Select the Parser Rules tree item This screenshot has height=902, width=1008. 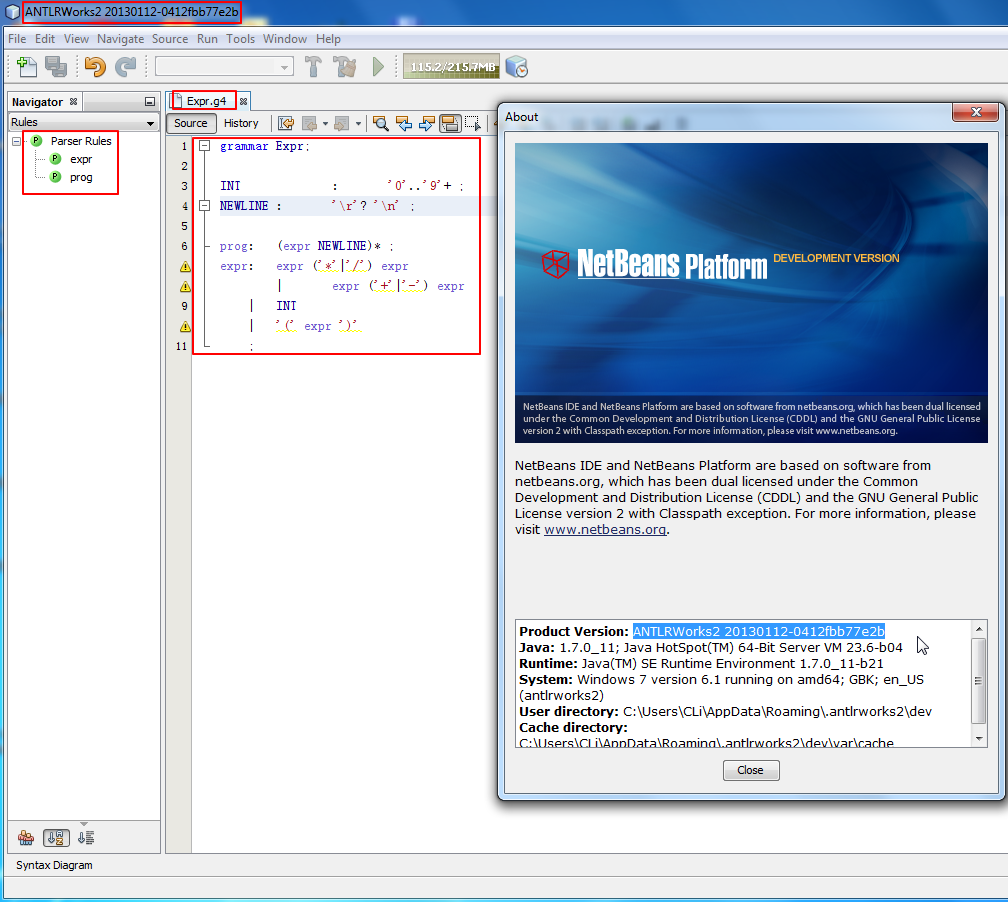(x=81, y=141)
